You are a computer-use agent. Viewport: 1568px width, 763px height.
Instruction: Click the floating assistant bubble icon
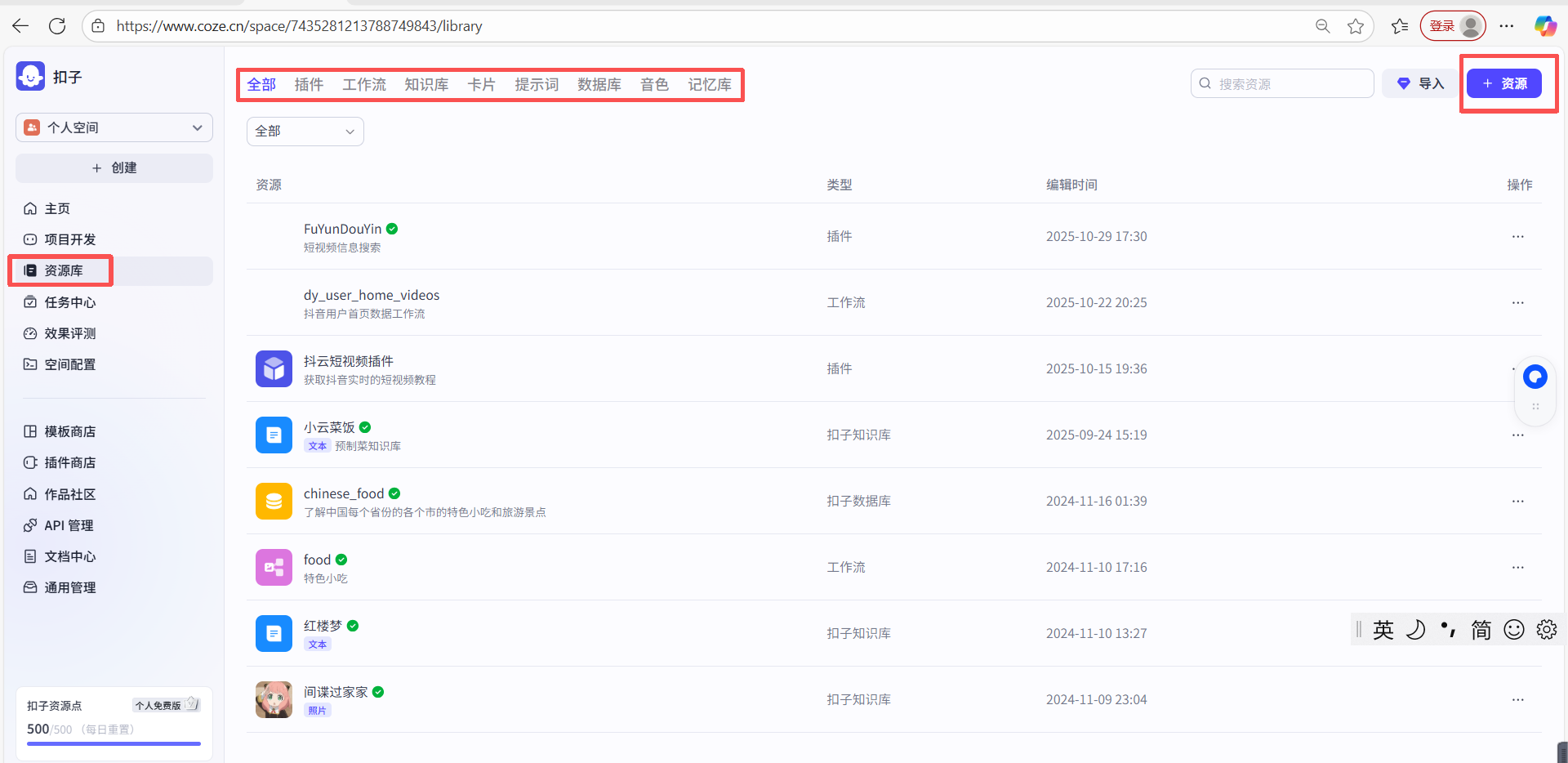click(1535, 377)
